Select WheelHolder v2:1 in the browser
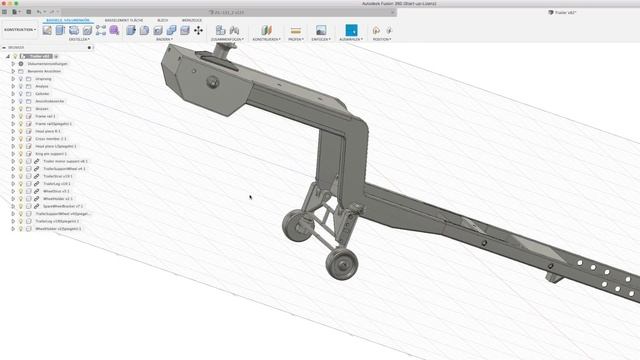640x360 pixels. [58, 199]
